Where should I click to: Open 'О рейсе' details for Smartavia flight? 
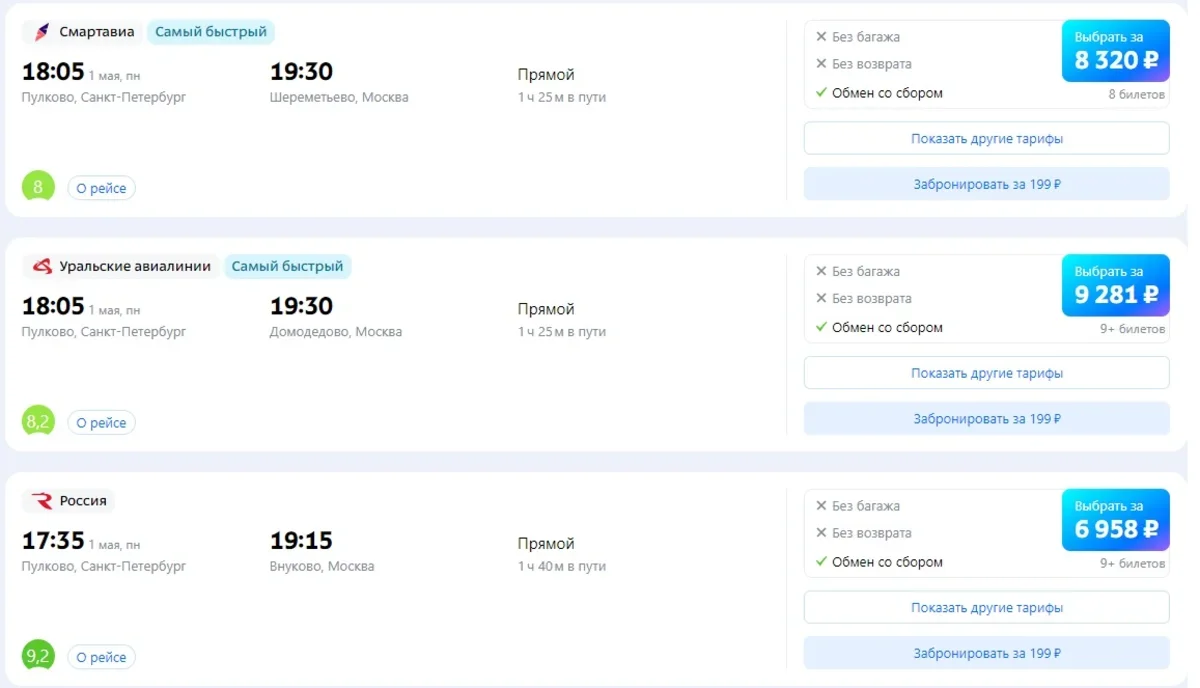pyautogui.click(x=101, y=188)
